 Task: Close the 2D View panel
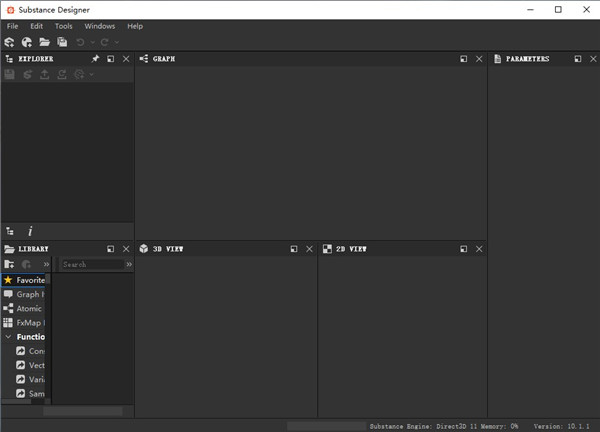tap(479, 248)
